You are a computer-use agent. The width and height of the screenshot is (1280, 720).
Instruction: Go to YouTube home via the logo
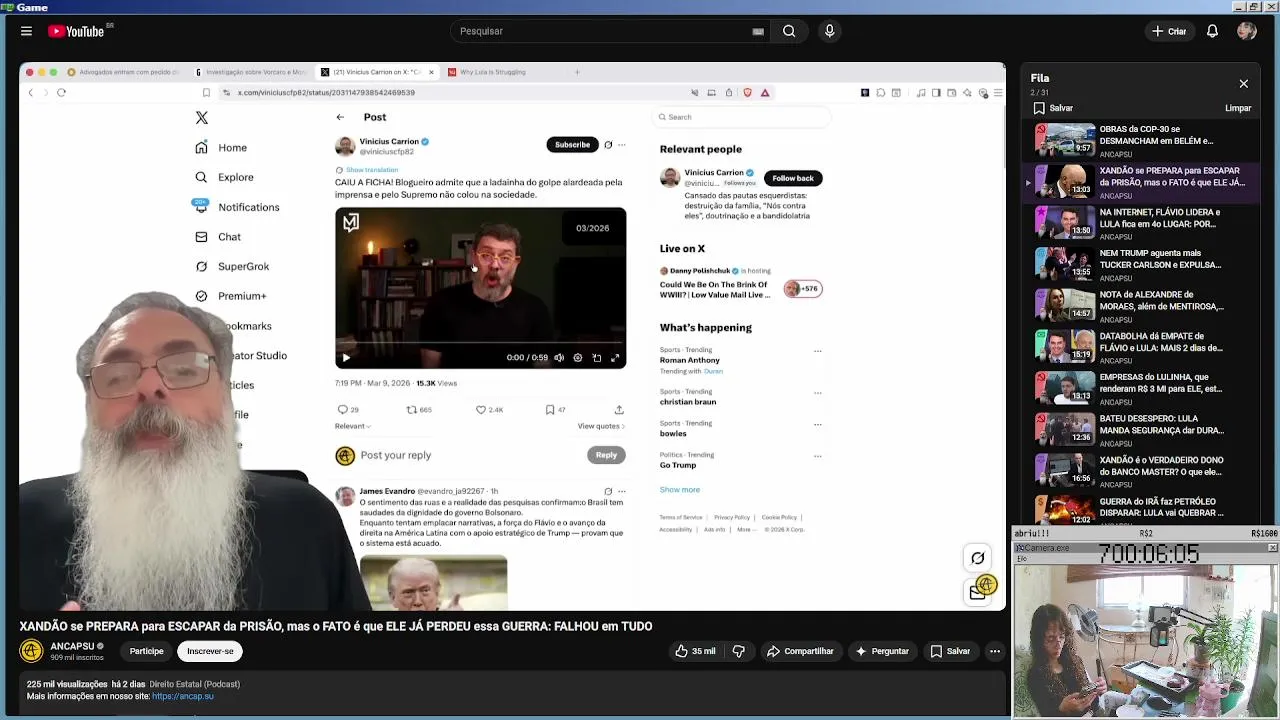coord(78,31)
